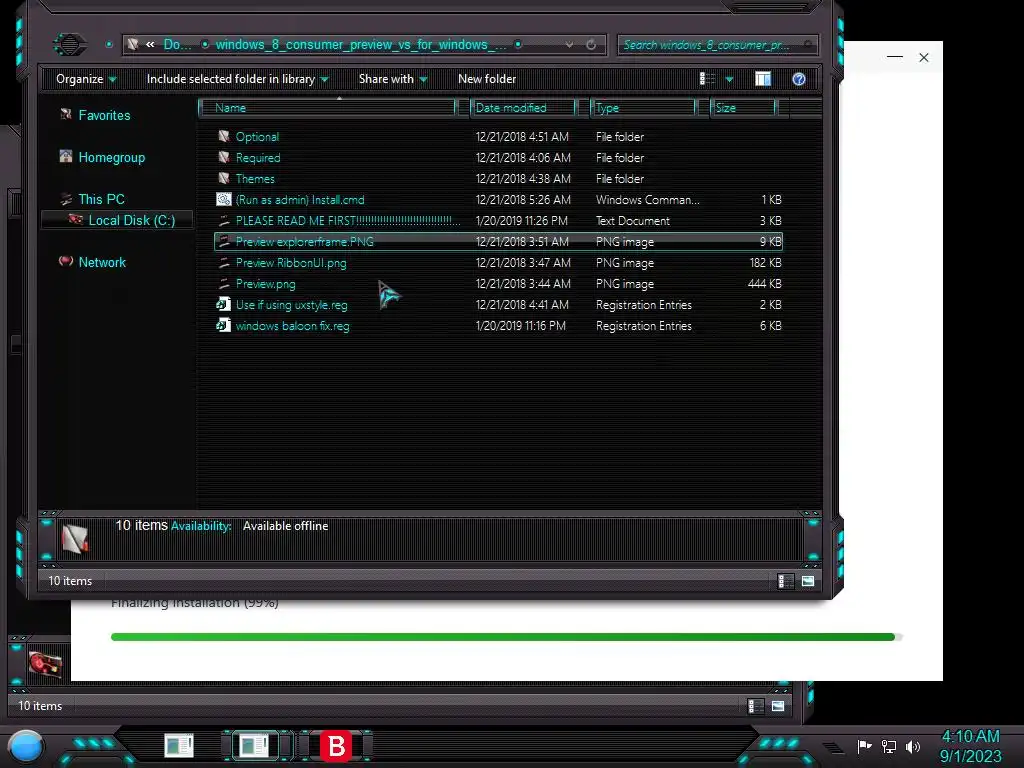Click the round back navigation button
Image resolution: width=1024 pixels, height=768 pixels.
point(70,44)
